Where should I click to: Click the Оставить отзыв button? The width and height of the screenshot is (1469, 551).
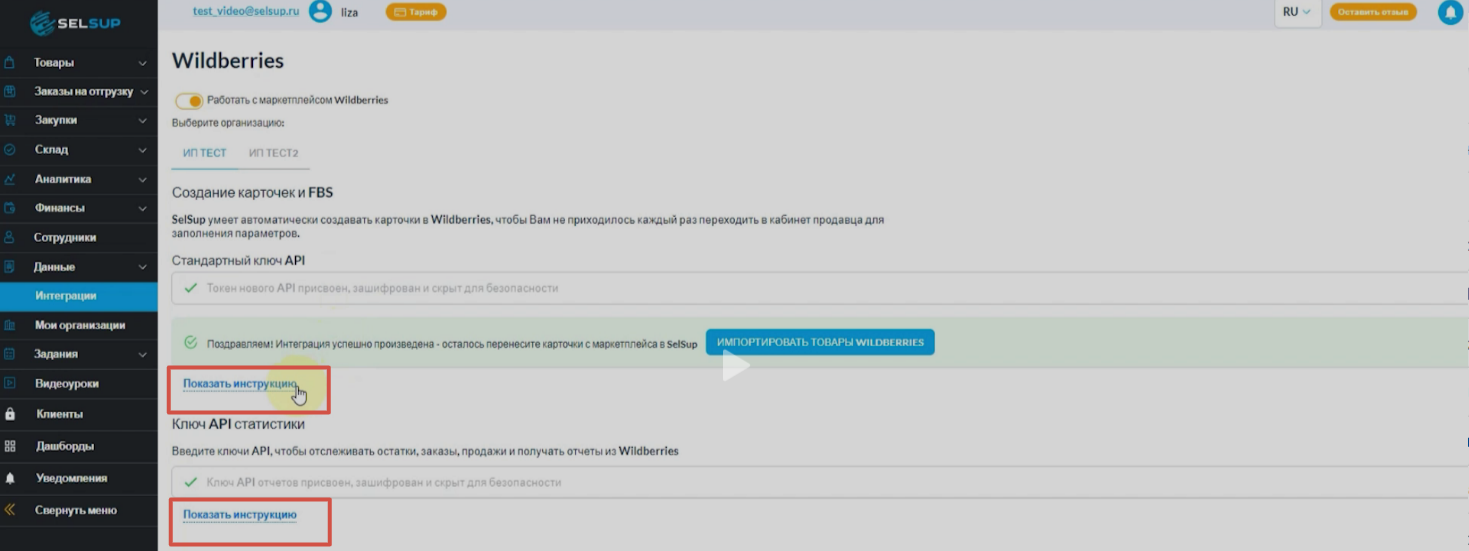[1373, 12]
